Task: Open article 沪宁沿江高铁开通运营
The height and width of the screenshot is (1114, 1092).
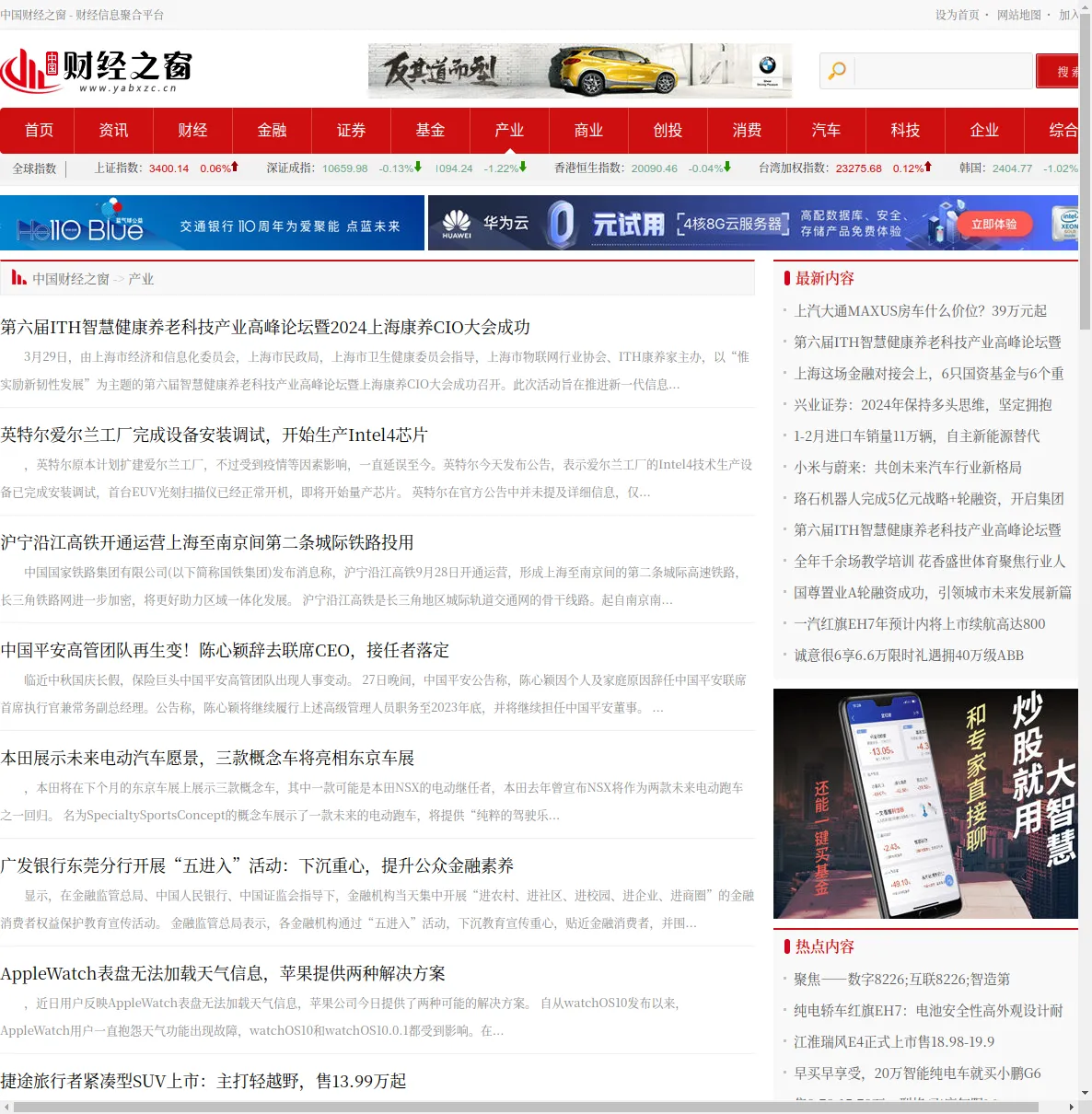Action: point(207,542)
